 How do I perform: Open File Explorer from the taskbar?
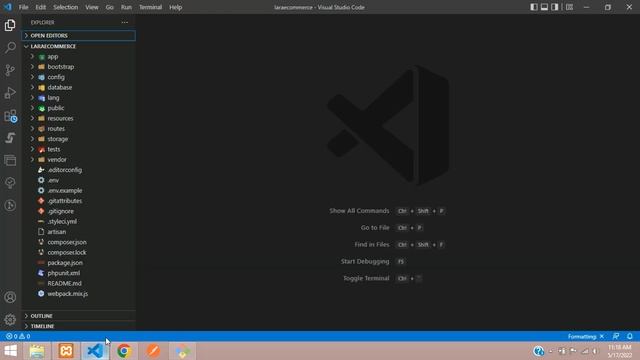tap(37, 351)
